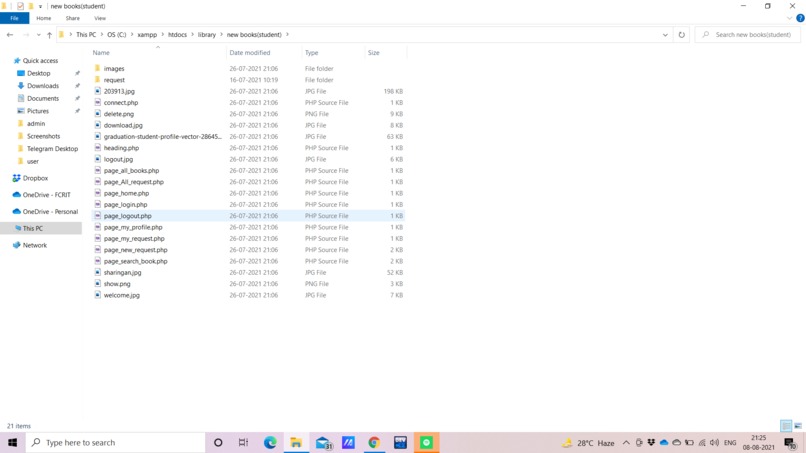
Task: Open the Mail app on taskbar
Action: (x=323, y=443)
